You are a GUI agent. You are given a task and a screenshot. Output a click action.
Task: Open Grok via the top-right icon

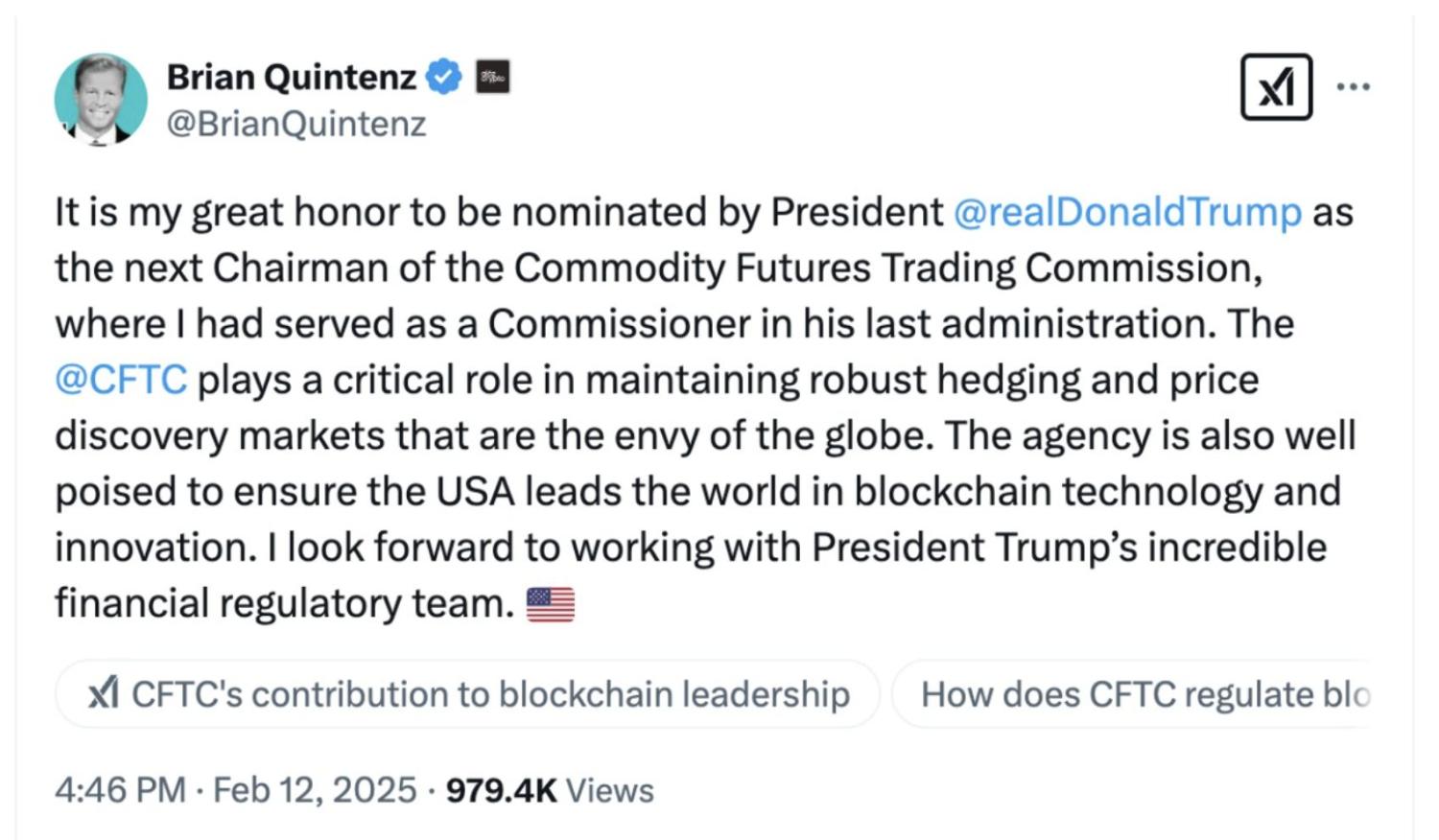pos(1276,87)
